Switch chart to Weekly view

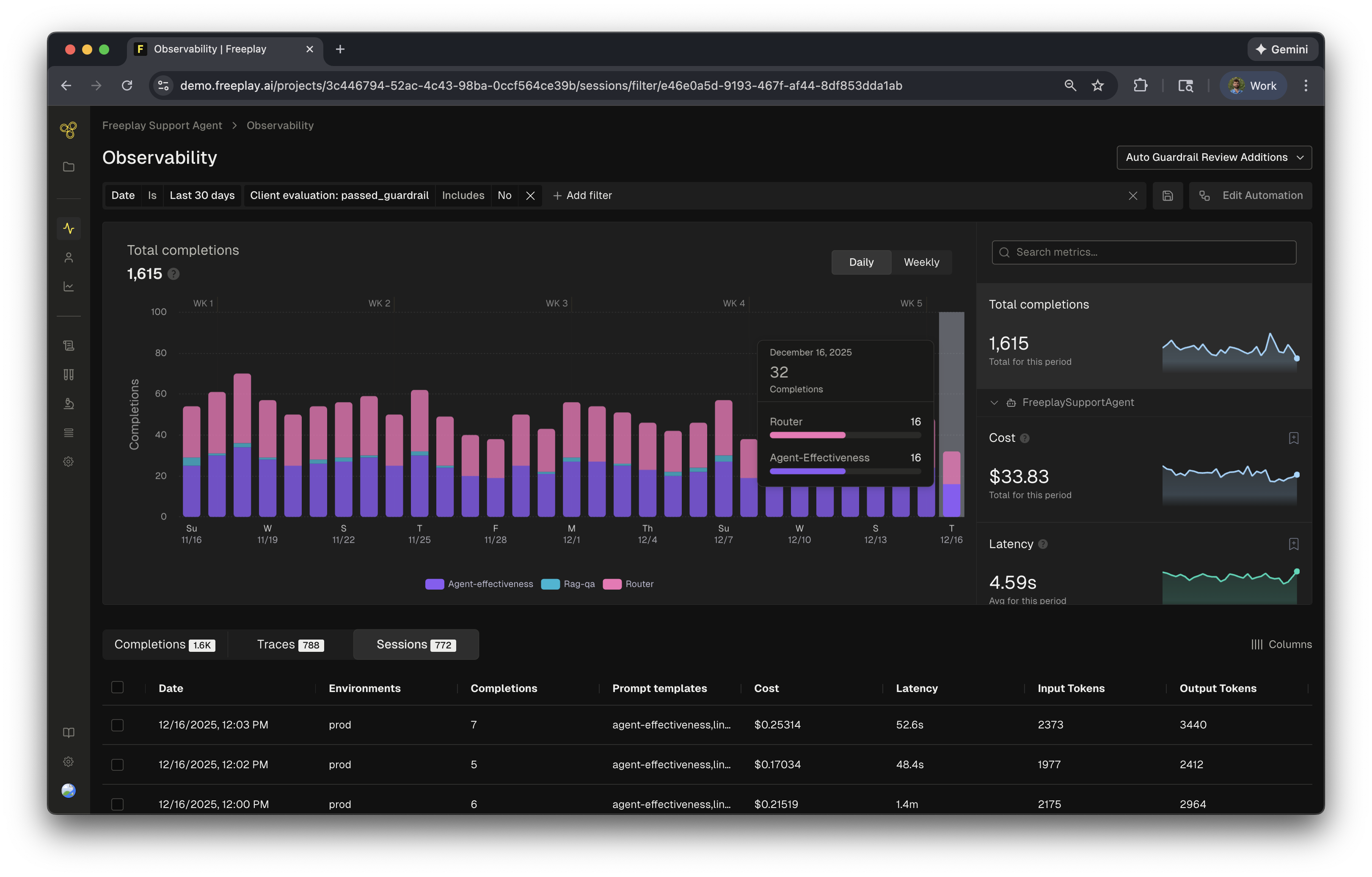921,262
